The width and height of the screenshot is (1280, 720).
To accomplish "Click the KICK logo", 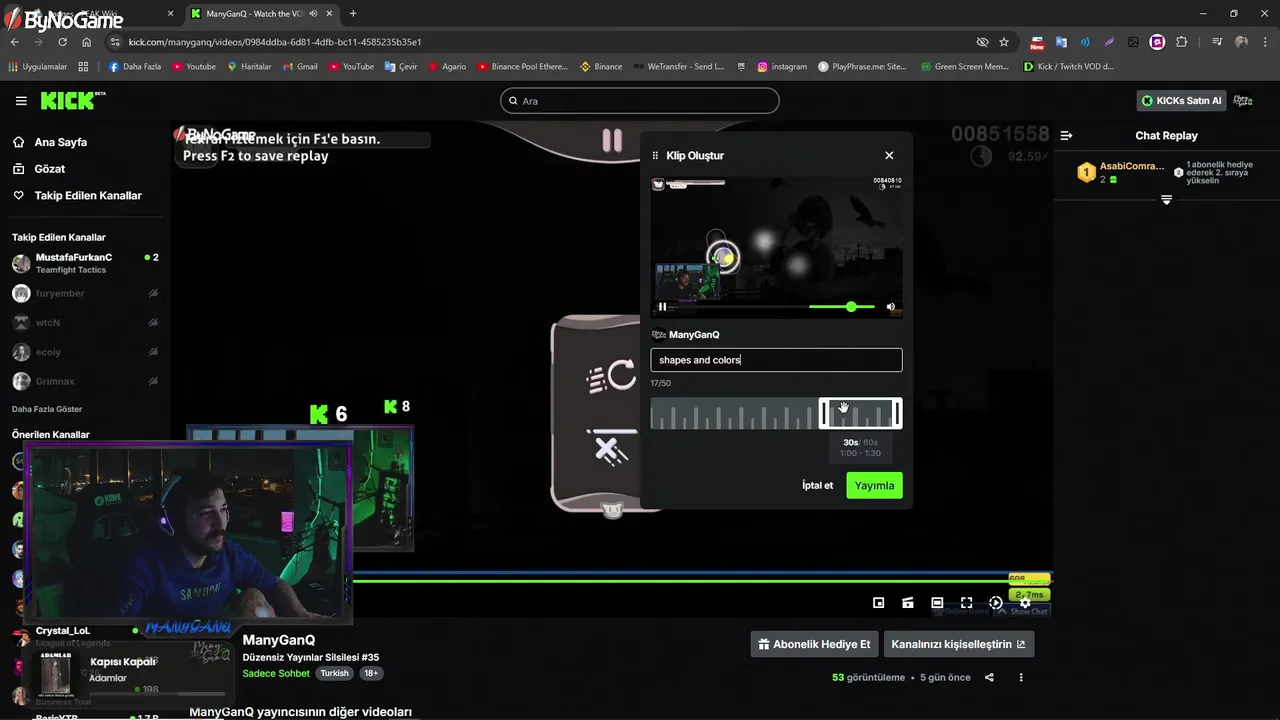I will tap(73, 100).
